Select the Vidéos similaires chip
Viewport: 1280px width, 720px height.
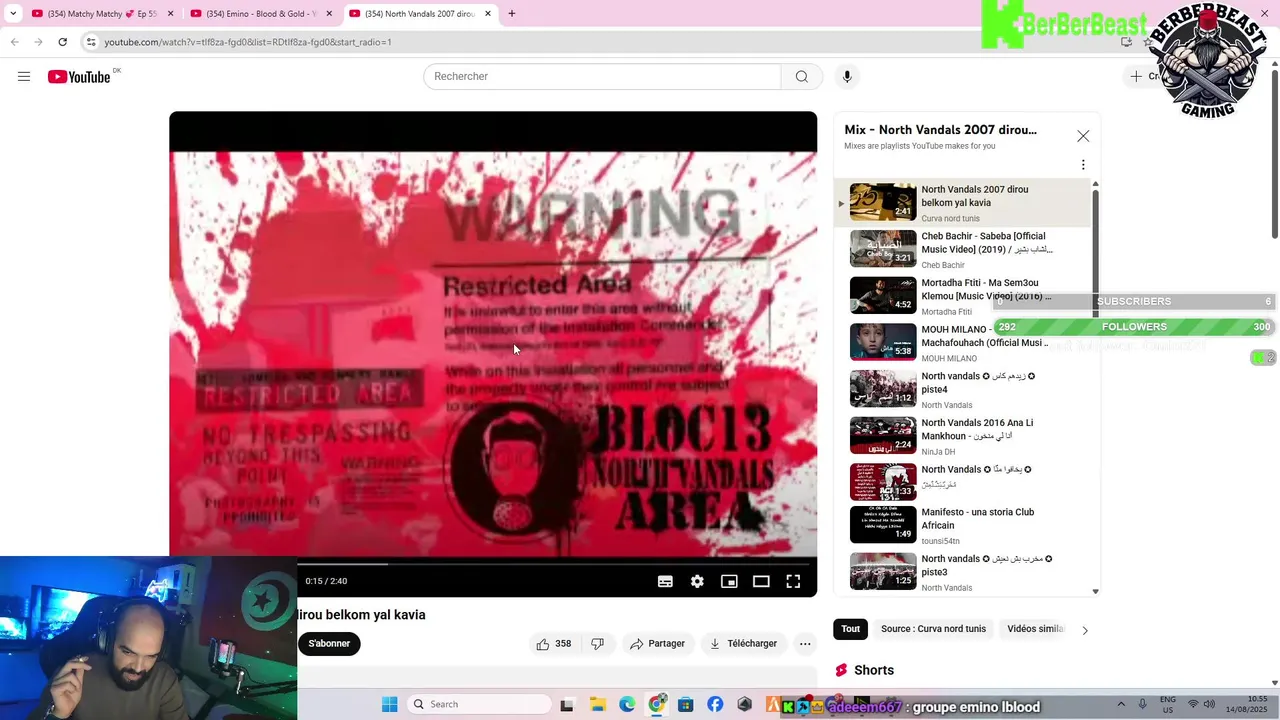(1036, 629)
